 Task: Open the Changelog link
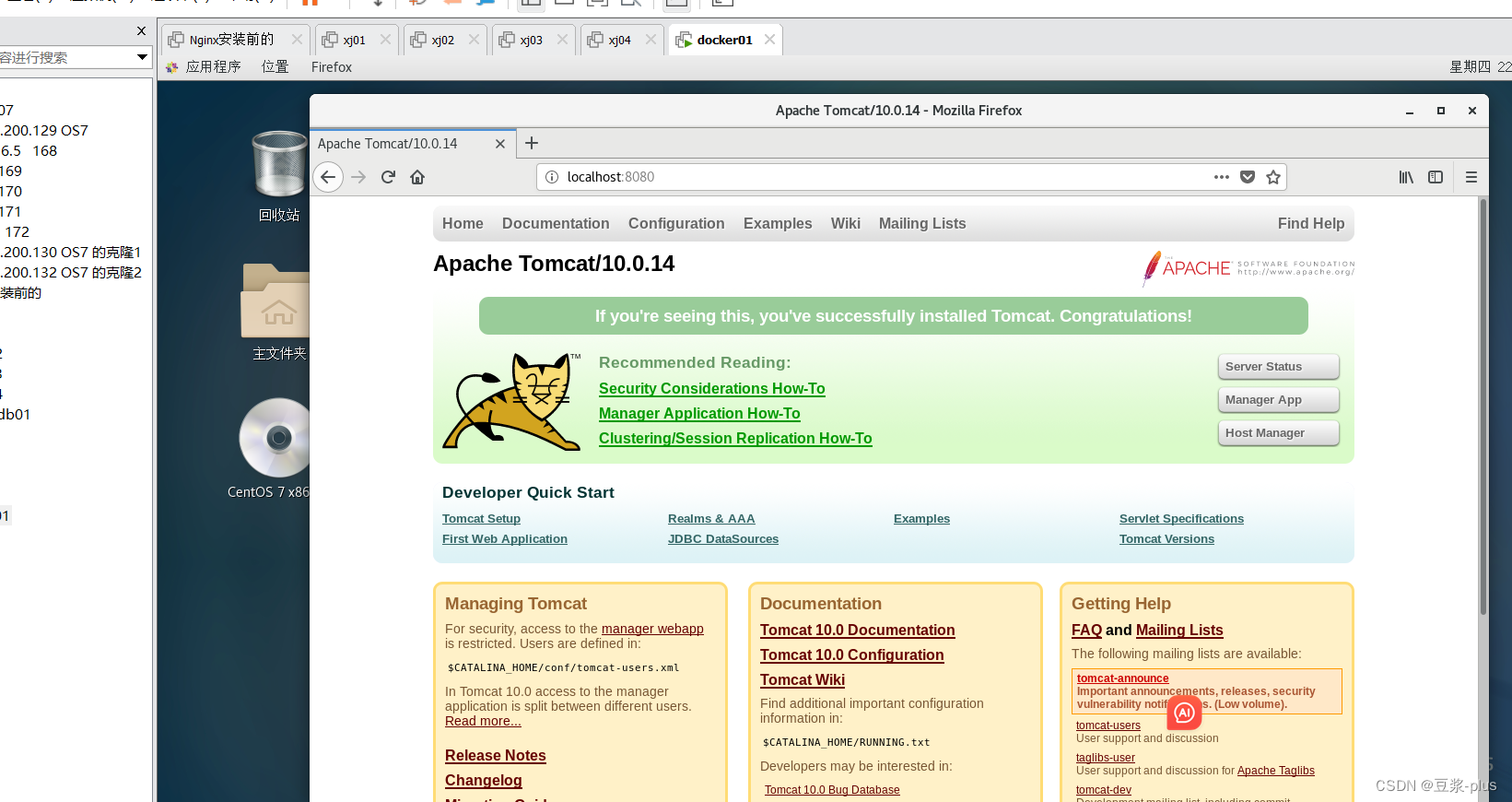pos(484,781)
